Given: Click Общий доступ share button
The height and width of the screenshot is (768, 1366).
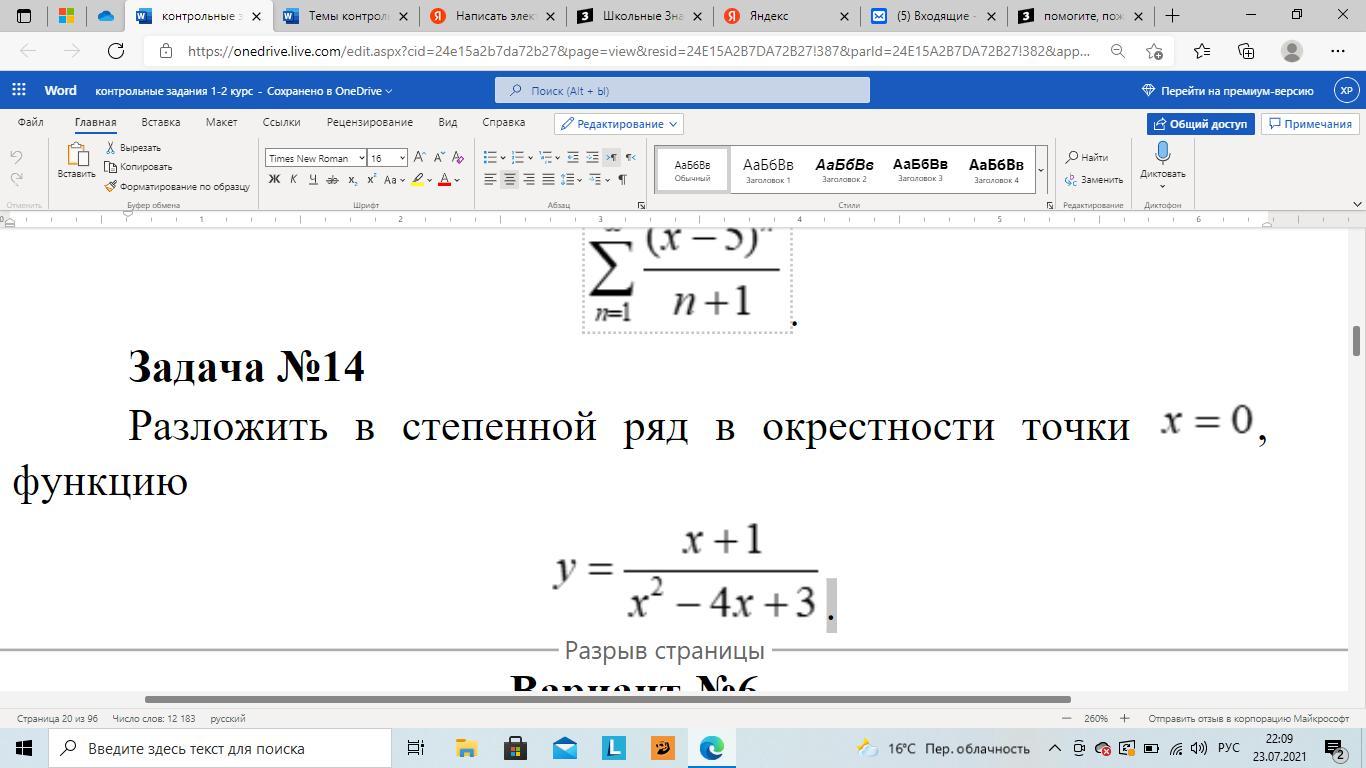Looking at the screenshot, I should pos(1201,124).
